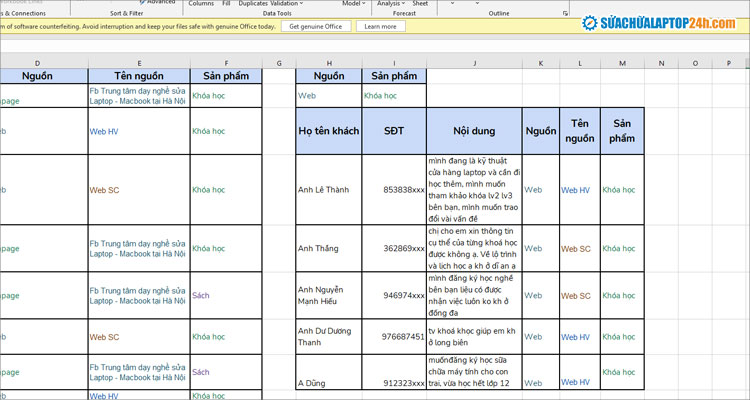
Task: Select the Nội dung header cell
Action: [x=473, y=130]
